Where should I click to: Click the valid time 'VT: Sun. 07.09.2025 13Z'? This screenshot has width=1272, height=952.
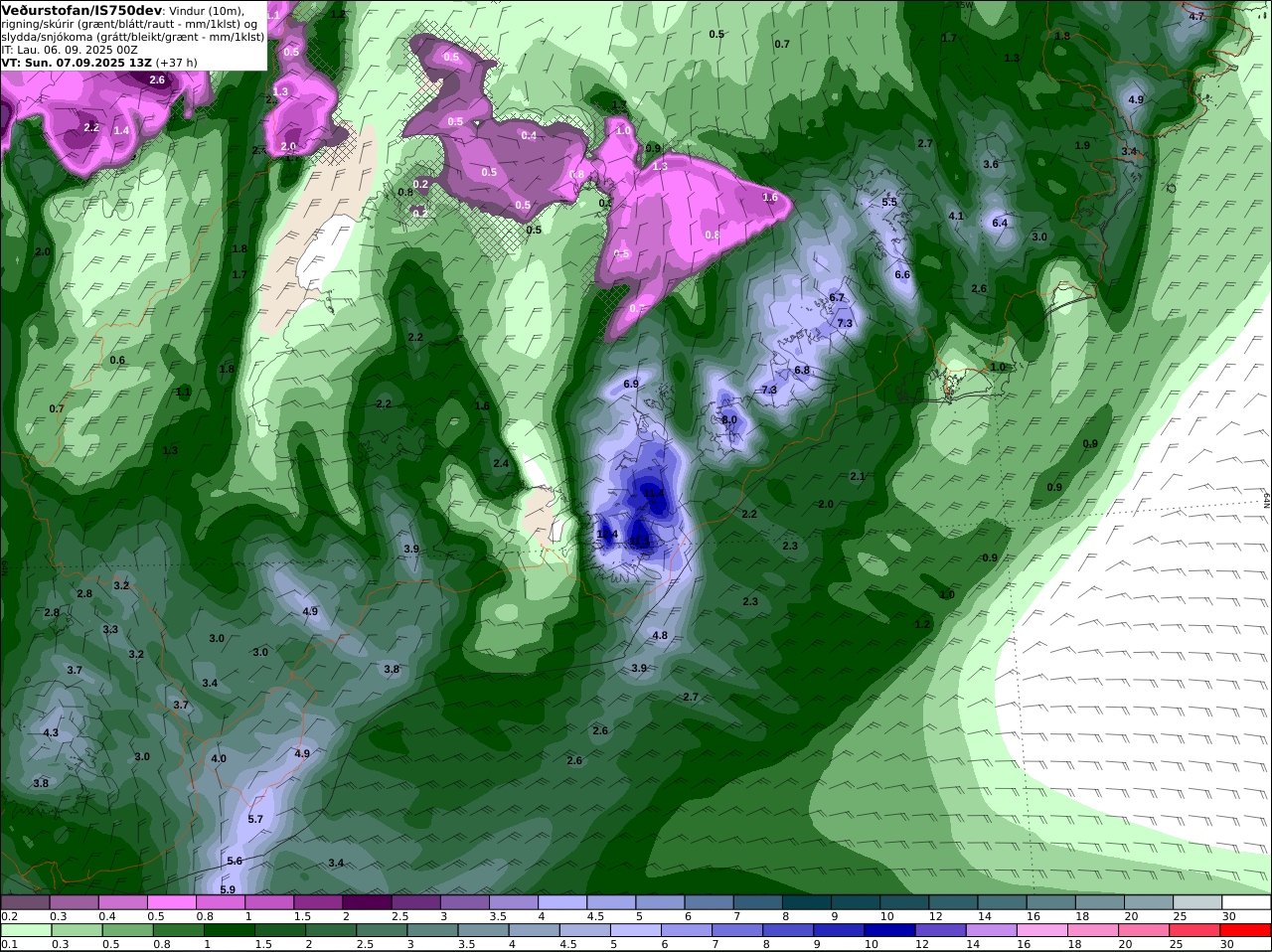(77, 63)
